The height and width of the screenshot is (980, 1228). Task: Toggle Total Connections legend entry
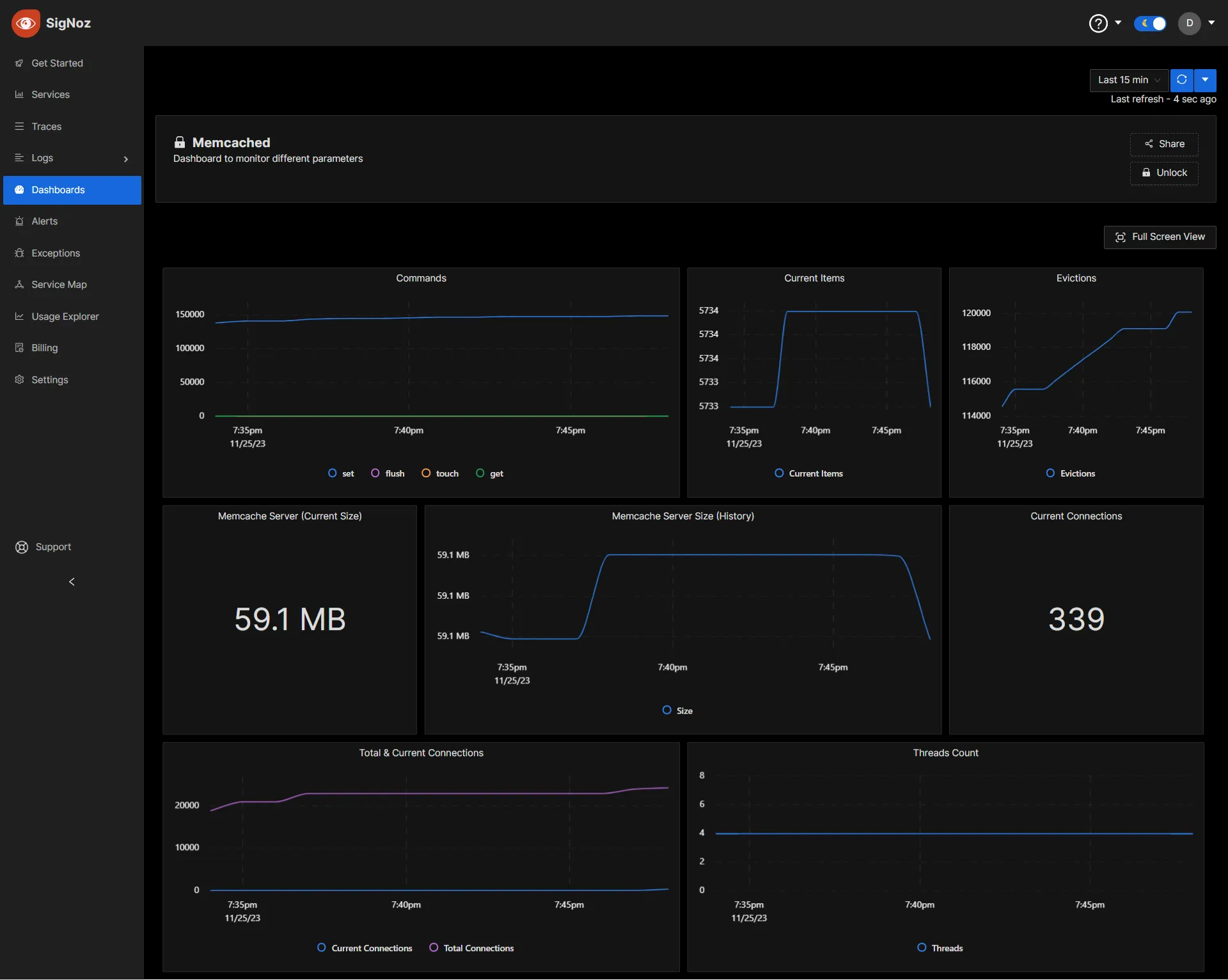[x=471, y=948]
